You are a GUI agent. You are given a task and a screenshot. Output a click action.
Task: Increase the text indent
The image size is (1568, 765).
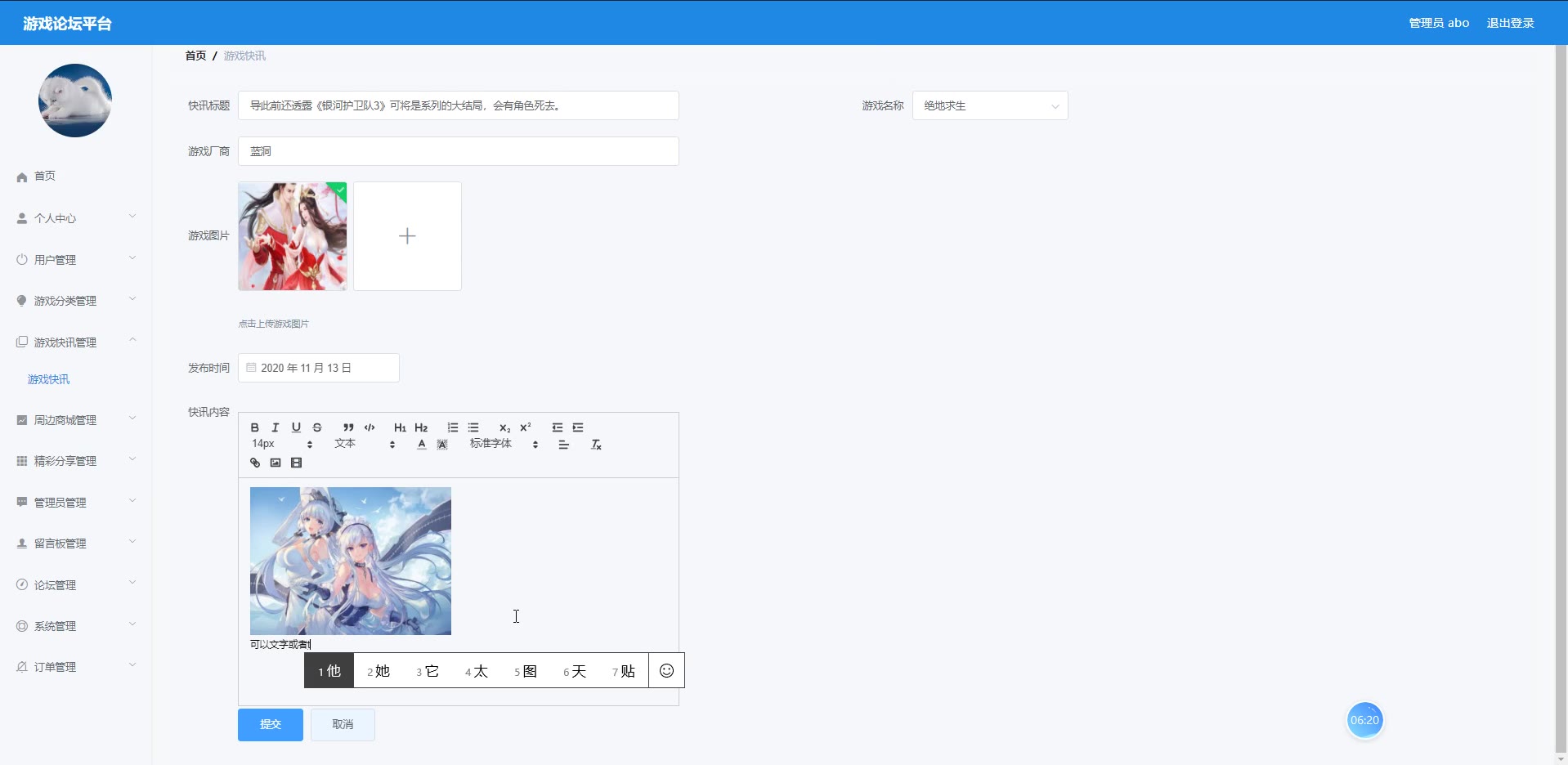pyautogui.click(x=578, y=427)
